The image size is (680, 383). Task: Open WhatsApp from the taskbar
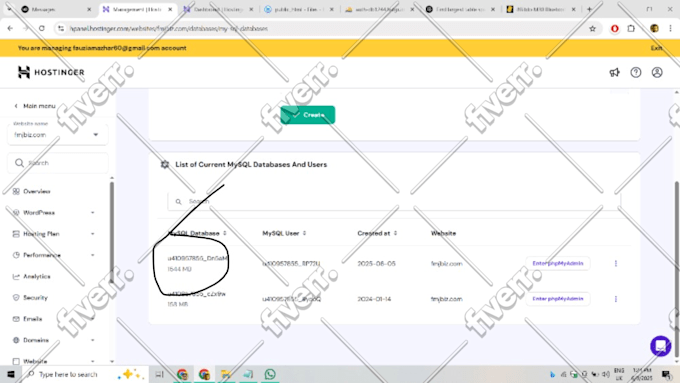(270, 374)
